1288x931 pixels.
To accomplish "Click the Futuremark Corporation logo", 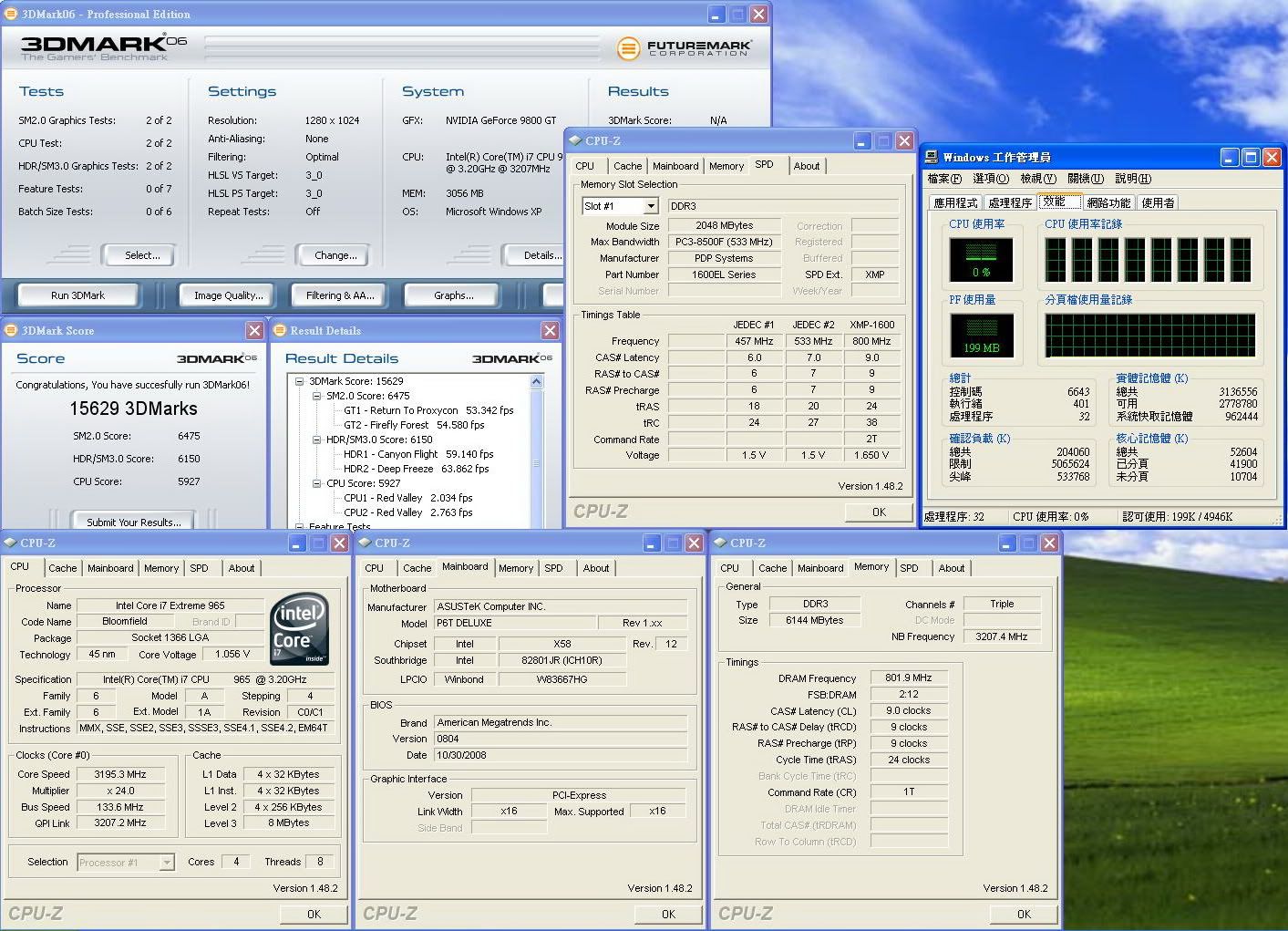I will 684,48.
